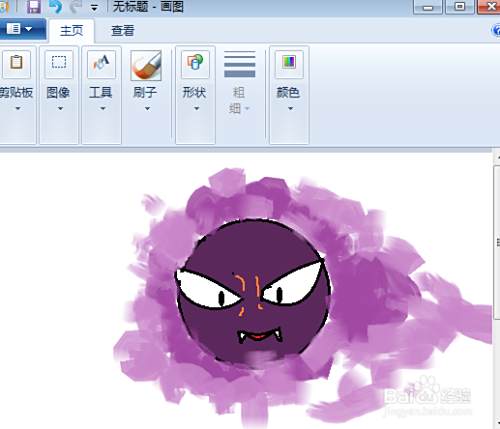This screenshot has width=500, height=429.
Task: Click the 剪贴板 clipboard icon
Action: pyautogui.click(x=17, y=63)
